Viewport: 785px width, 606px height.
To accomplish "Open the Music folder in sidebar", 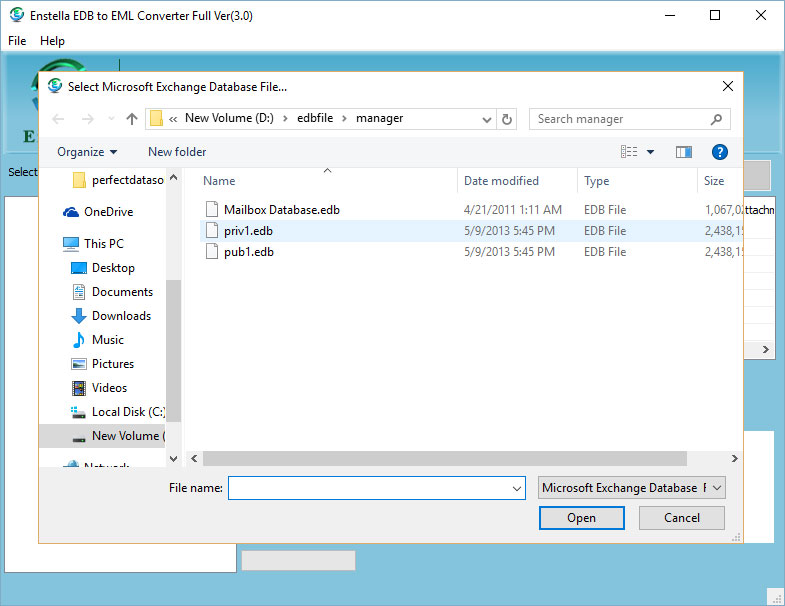I will tap(107, 340).
